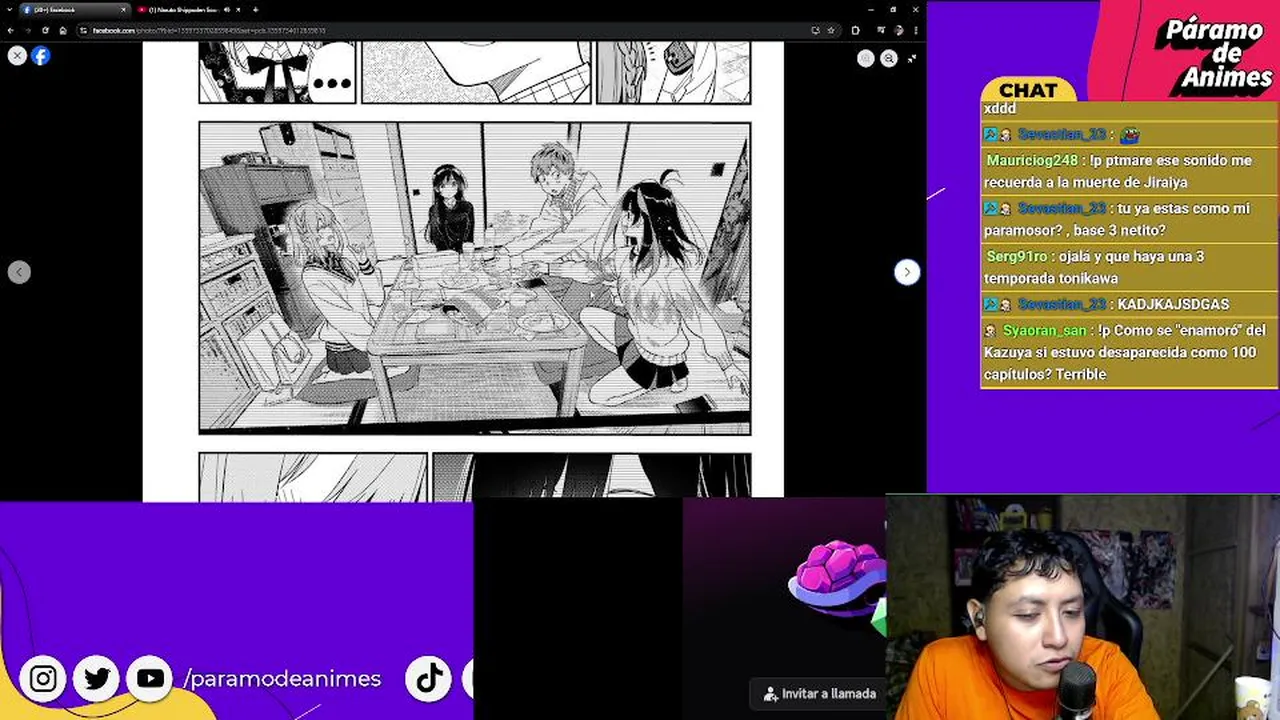
Task: Open a new browser tab
Action: [x=255, y=10]
